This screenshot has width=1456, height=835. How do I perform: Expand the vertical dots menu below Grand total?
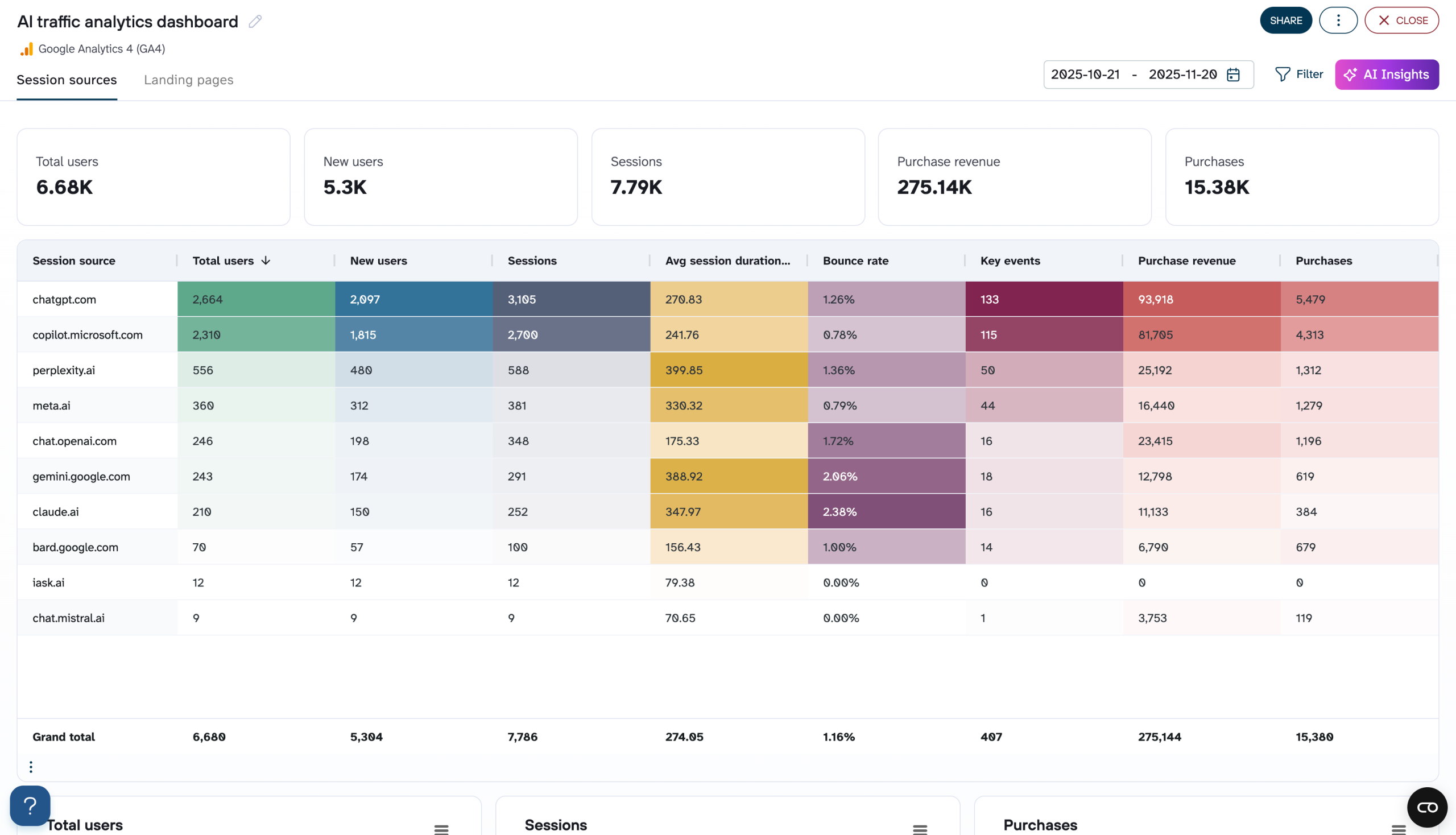[x=30, y=766]
